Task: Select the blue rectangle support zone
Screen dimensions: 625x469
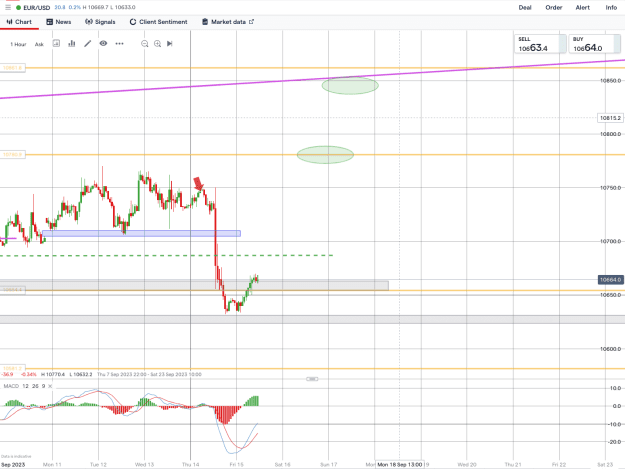Action: tap(141, 234)
